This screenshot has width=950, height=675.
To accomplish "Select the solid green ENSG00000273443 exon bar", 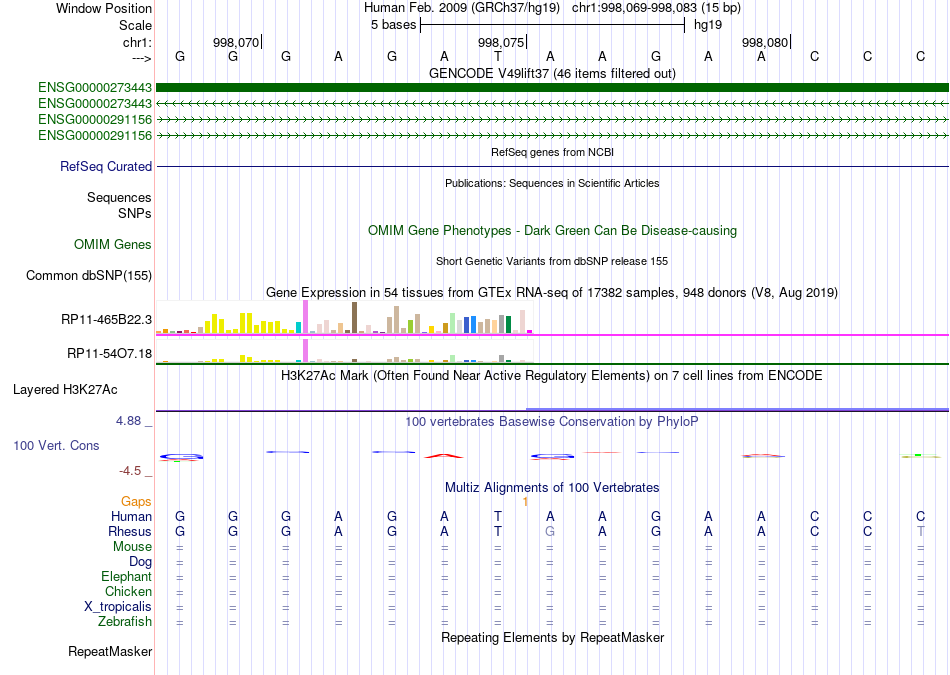I will (x=552, y=88).
